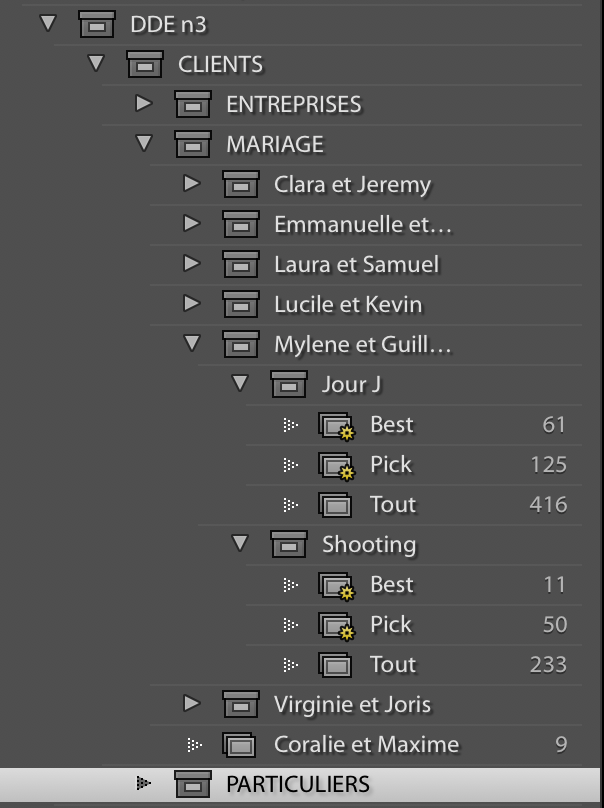Expand the Virginie et Joris set
Screen dimensions: 604x808
tap(192, 703)
